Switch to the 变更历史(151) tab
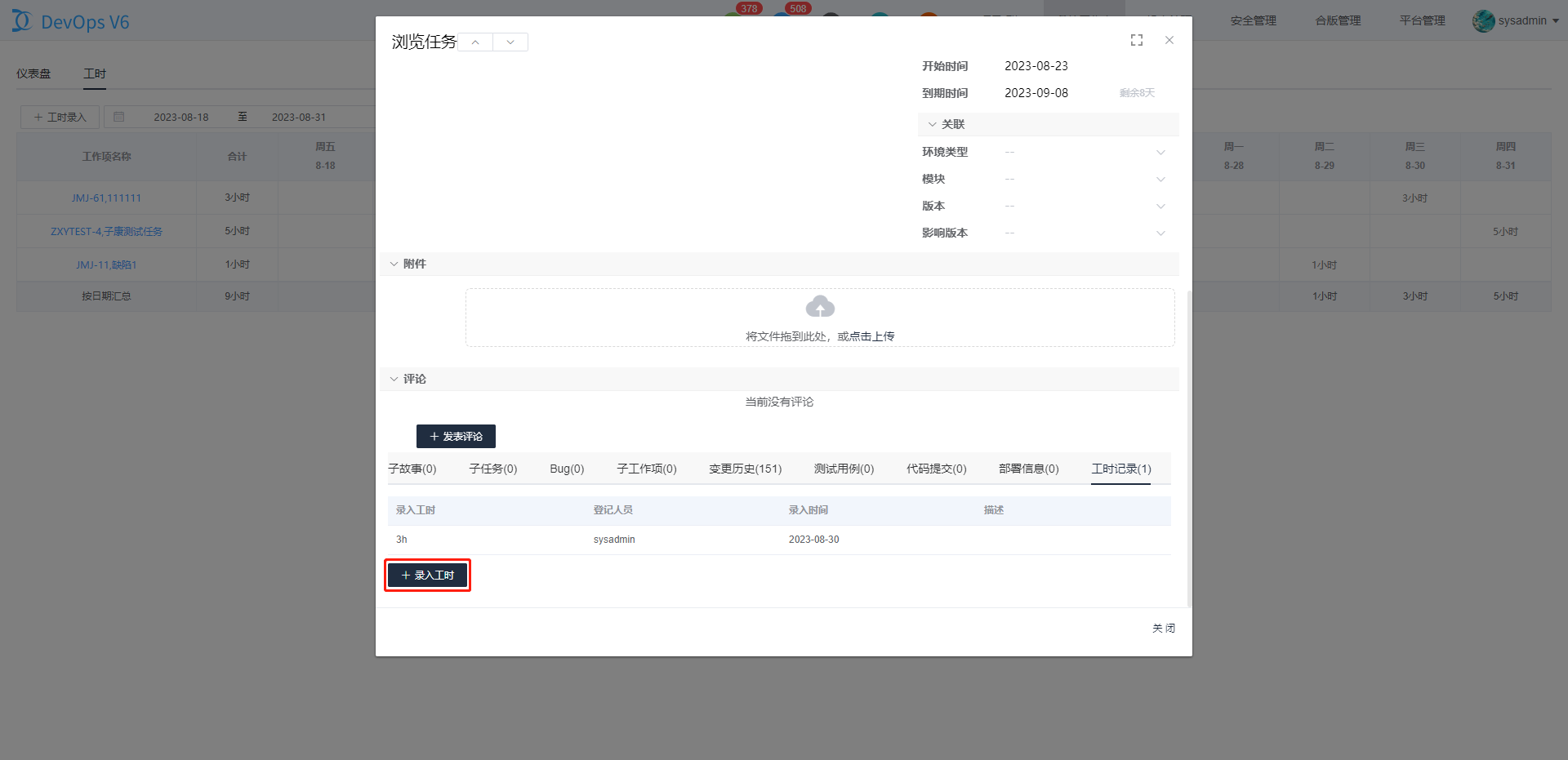The image size is (1568, 760). pyautogui.click(x=745, y=469)
